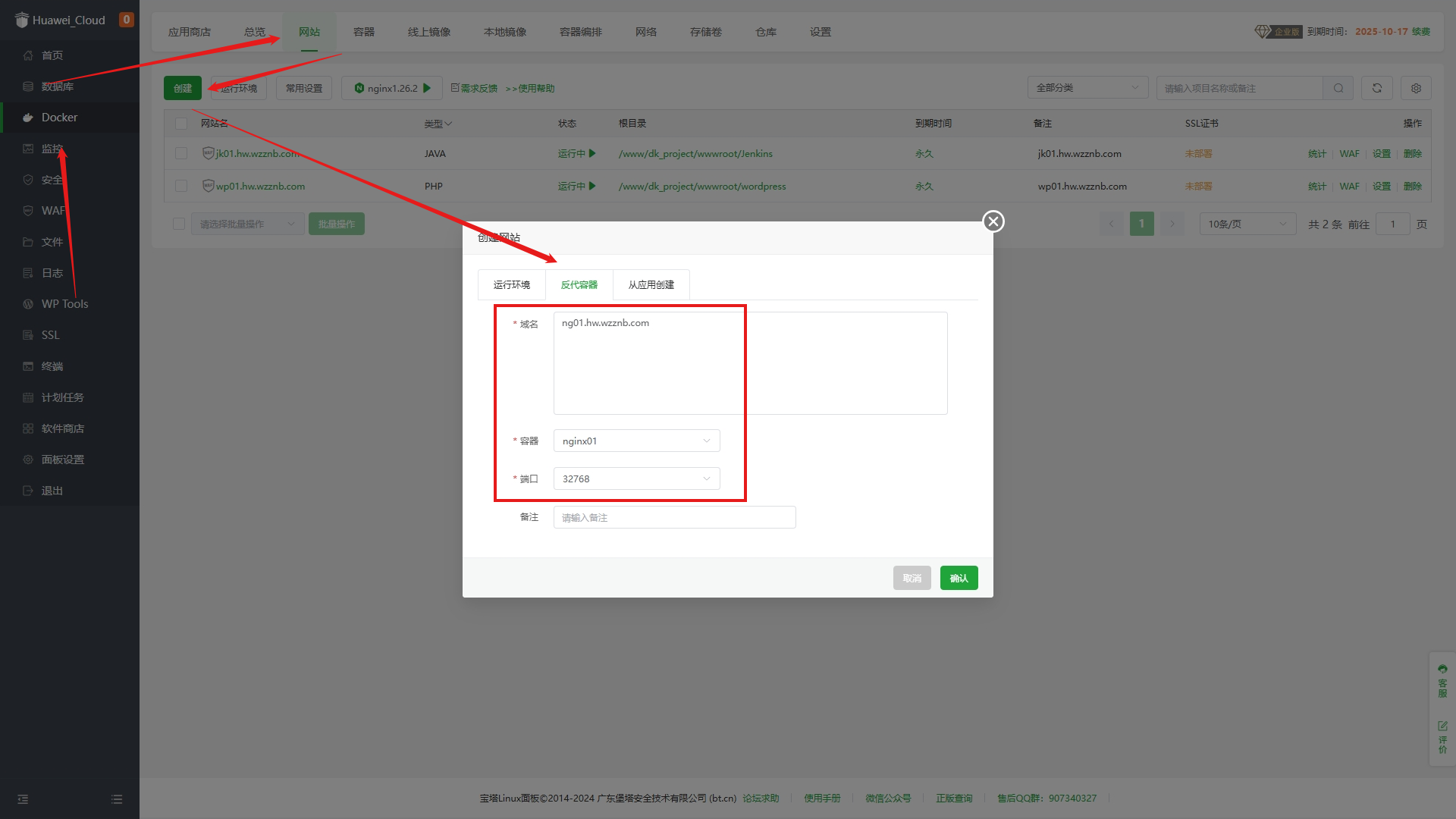Viewport: 1456px width, 819px height.
Task: Select the 反代容器 tab in dialog
Action: click(579, 285)
